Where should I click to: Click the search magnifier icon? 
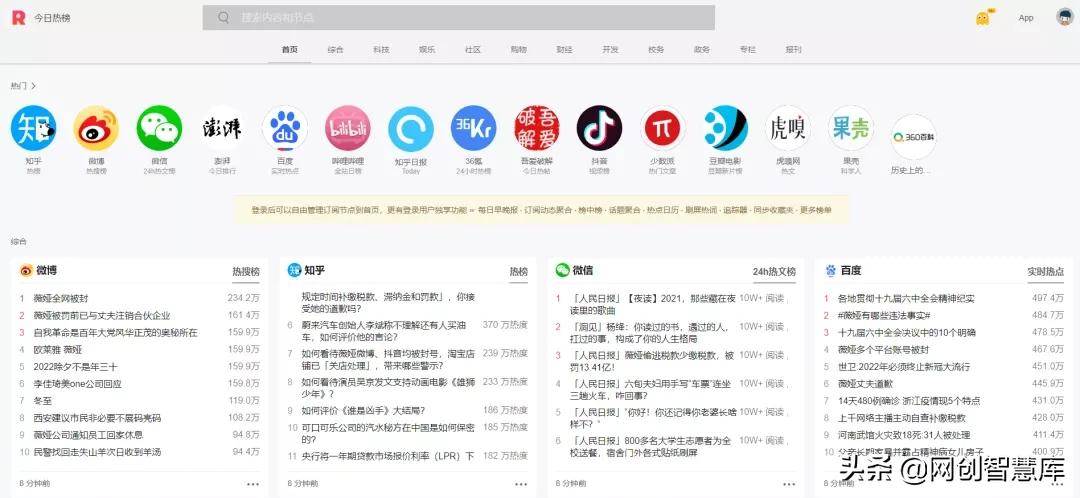pos(223,18)
